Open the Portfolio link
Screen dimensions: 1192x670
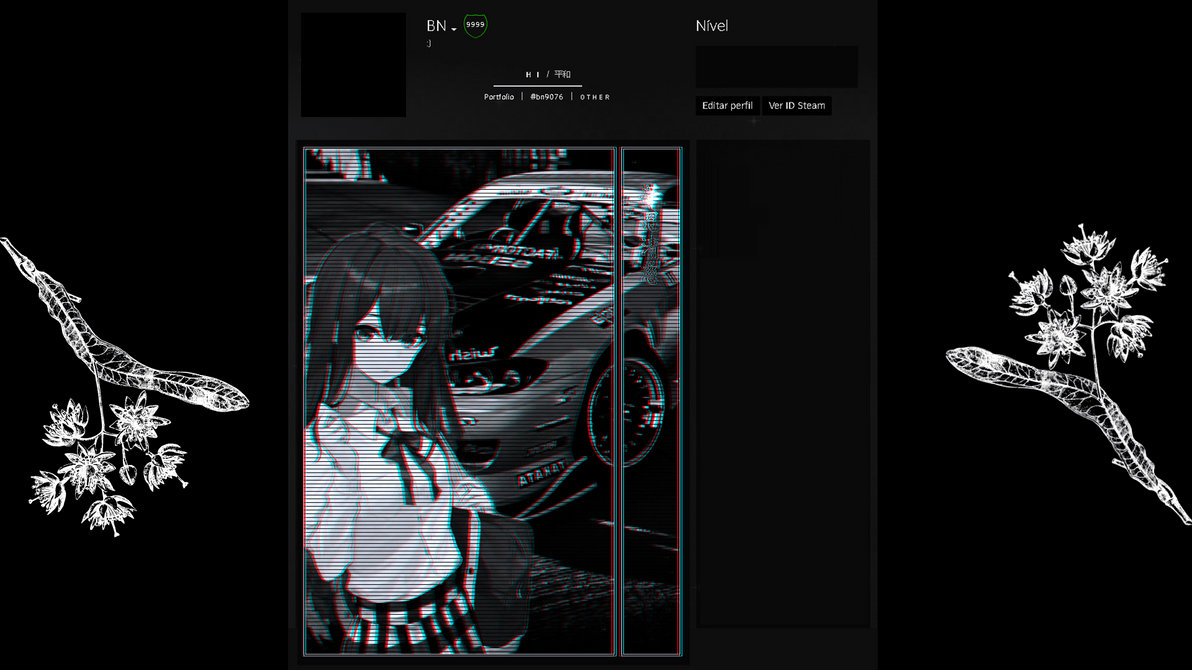point(499,97)
